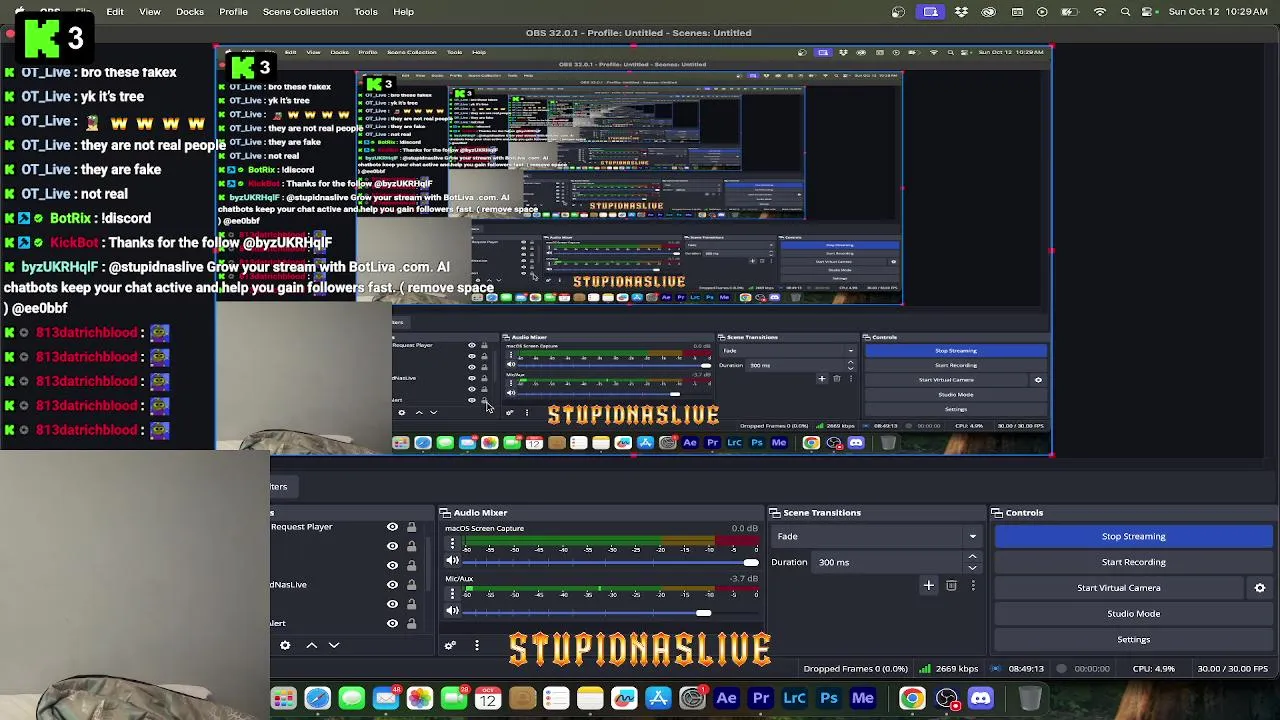Launch Adobe Premiere Pro from the Dock
This screenshot has height=720, width=1280.
click(x=760, y=698)
